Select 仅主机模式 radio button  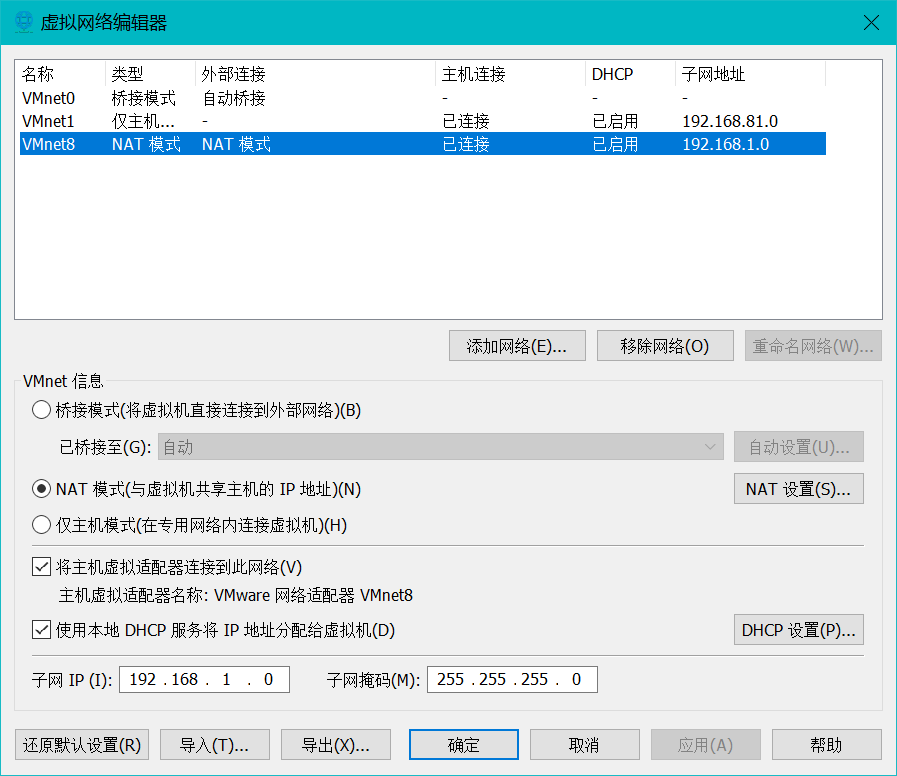tap(41, 524)
